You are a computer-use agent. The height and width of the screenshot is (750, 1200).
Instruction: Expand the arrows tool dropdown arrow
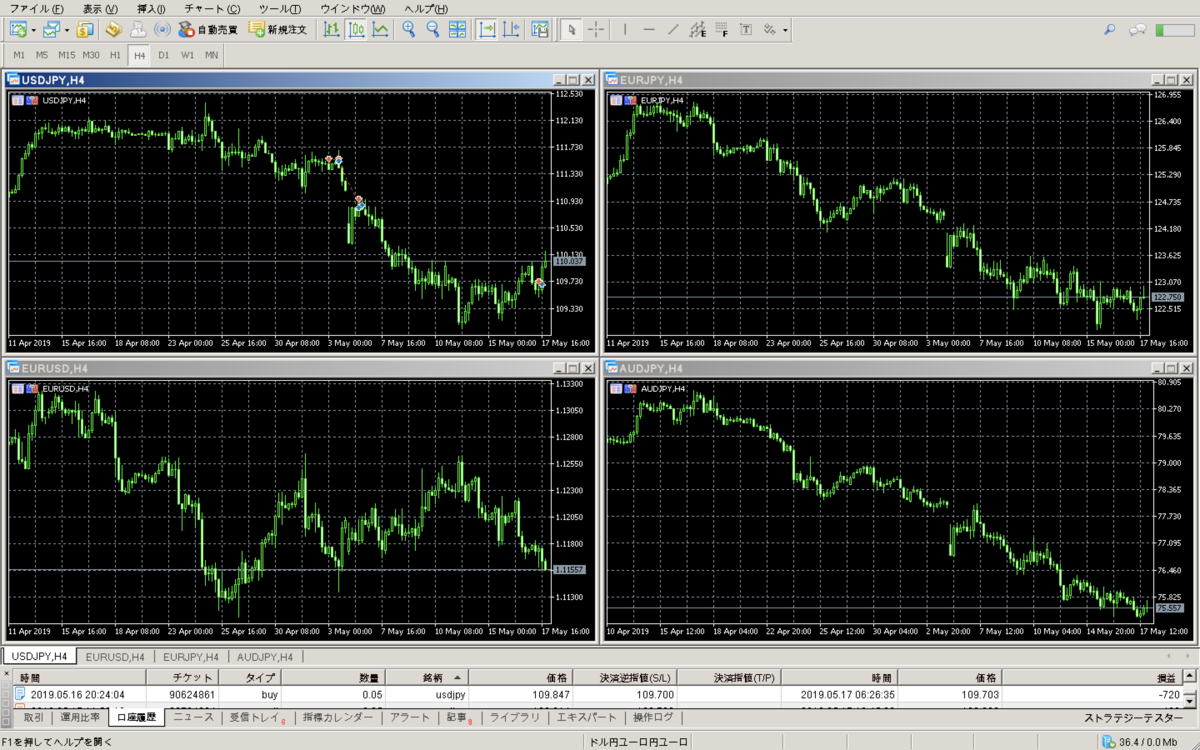785,30
